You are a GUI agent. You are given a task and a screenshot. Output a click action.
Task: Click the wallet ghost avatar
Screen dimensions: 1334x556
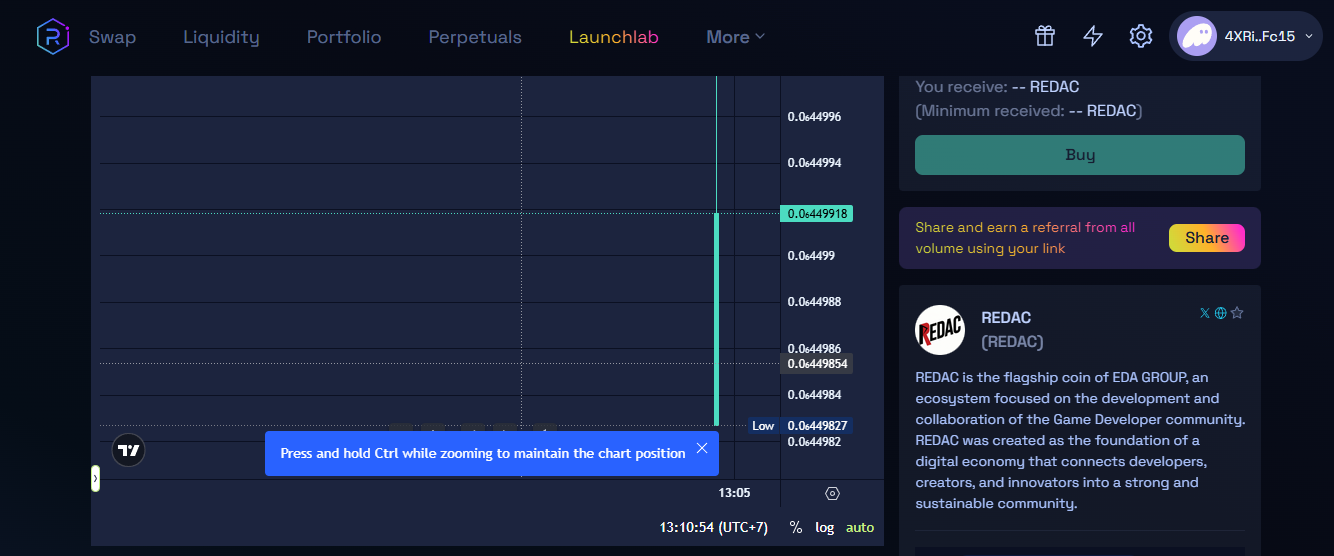1197,36
